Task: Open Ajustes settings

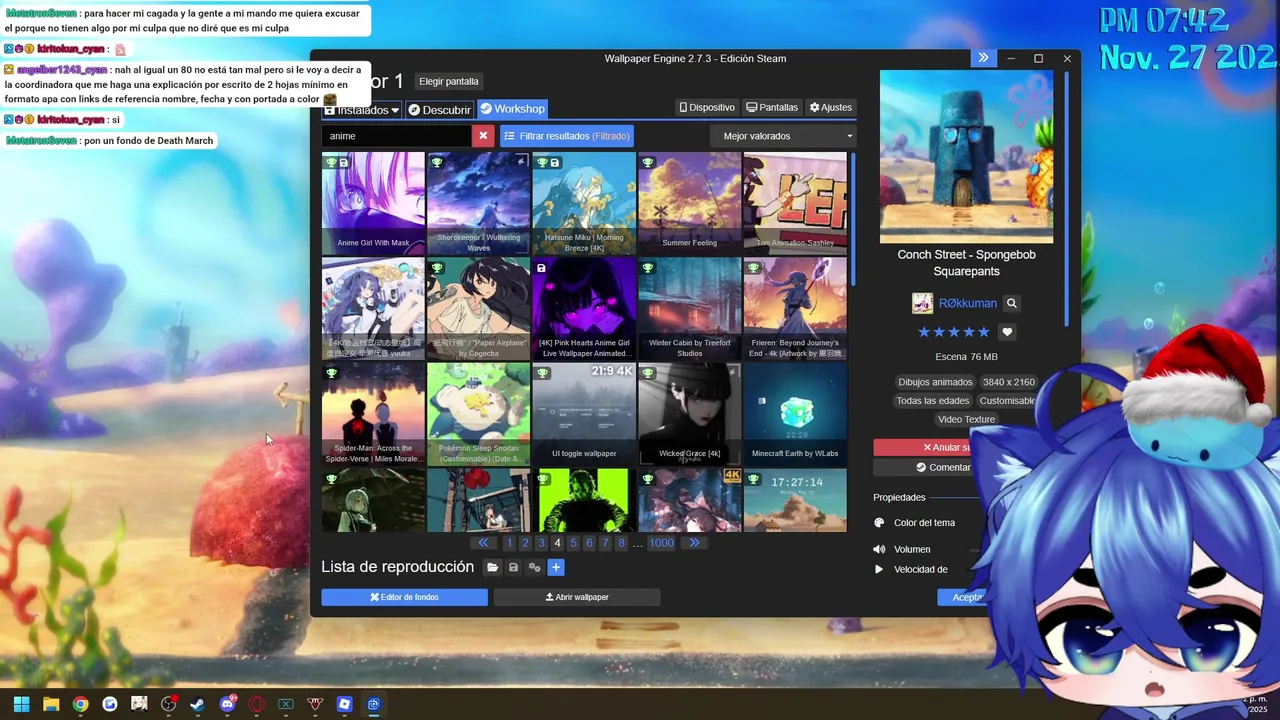Action: (831, 107)
